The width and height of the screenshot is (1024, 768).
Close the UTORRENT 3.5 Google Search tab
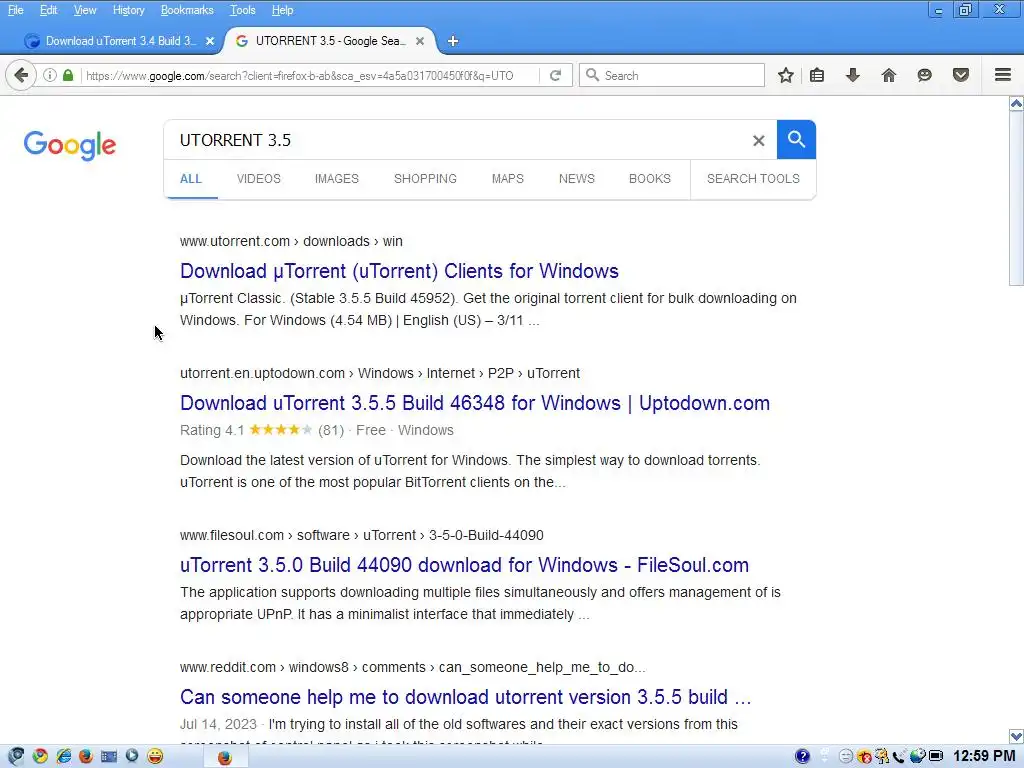(420, 41)
